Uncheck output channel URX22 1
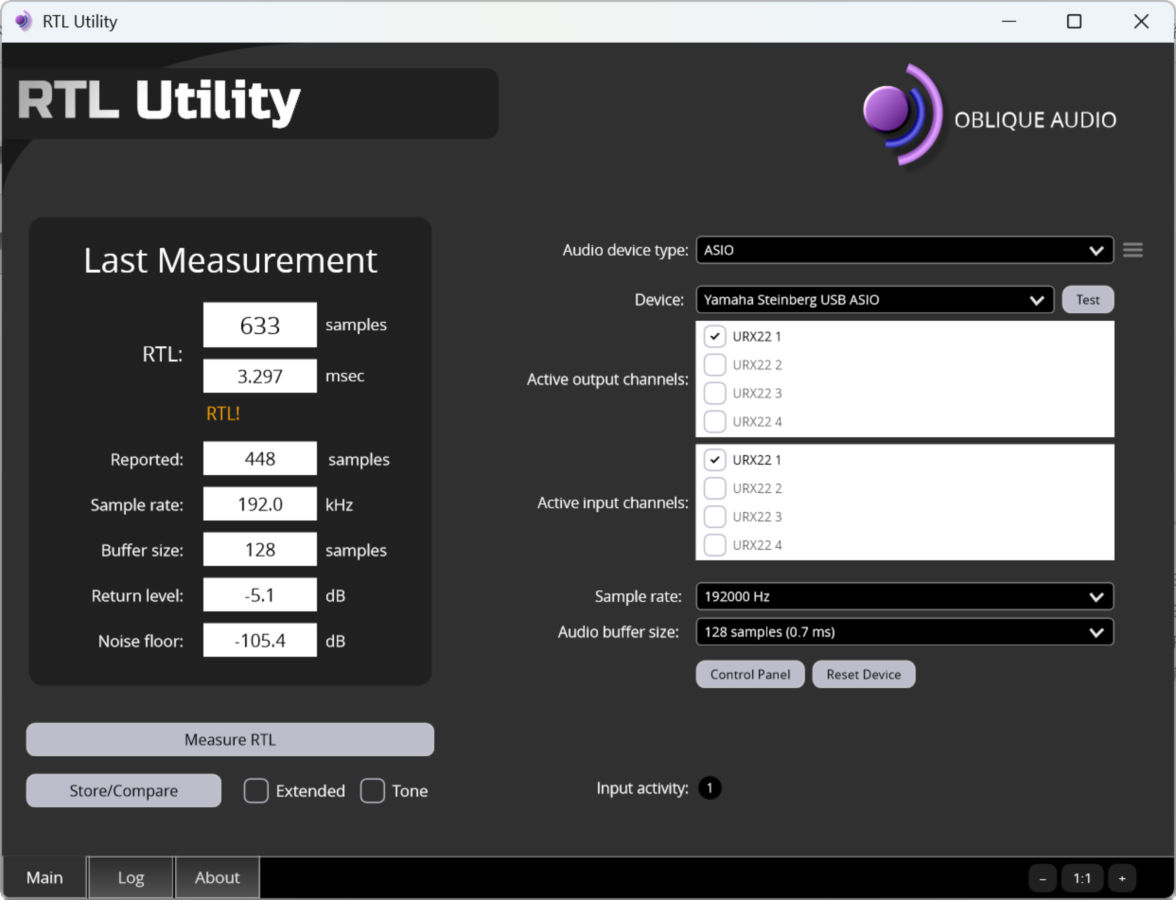1176x900 pixels. pos(715,336)
